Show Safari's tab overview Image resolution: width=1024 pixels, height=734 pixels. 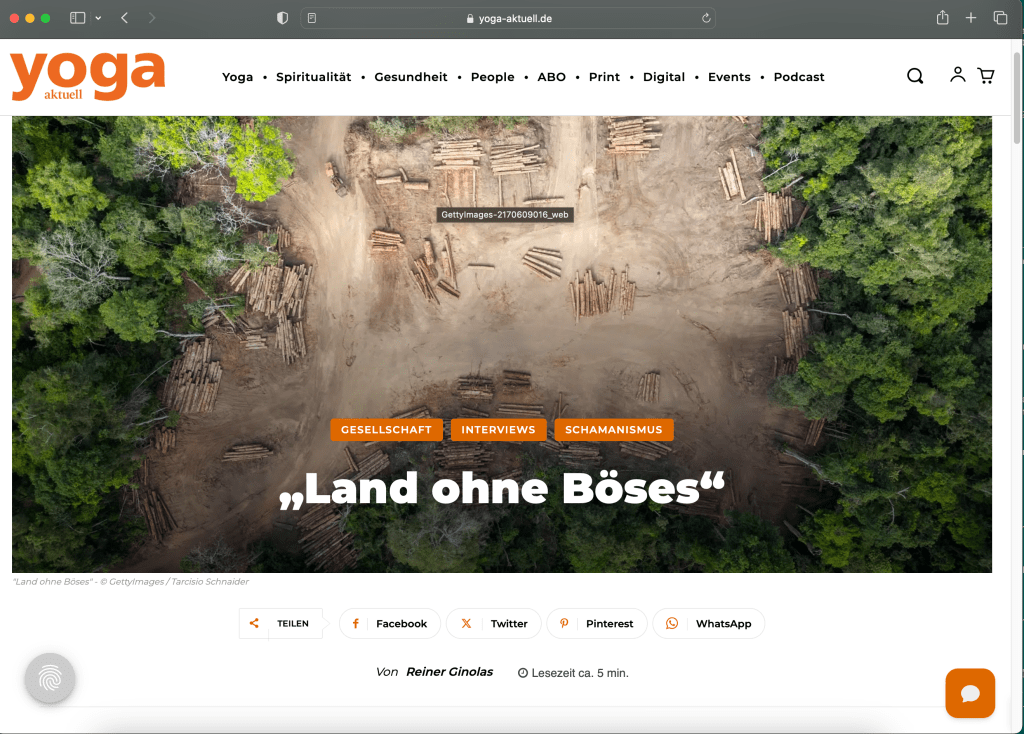1000,18
